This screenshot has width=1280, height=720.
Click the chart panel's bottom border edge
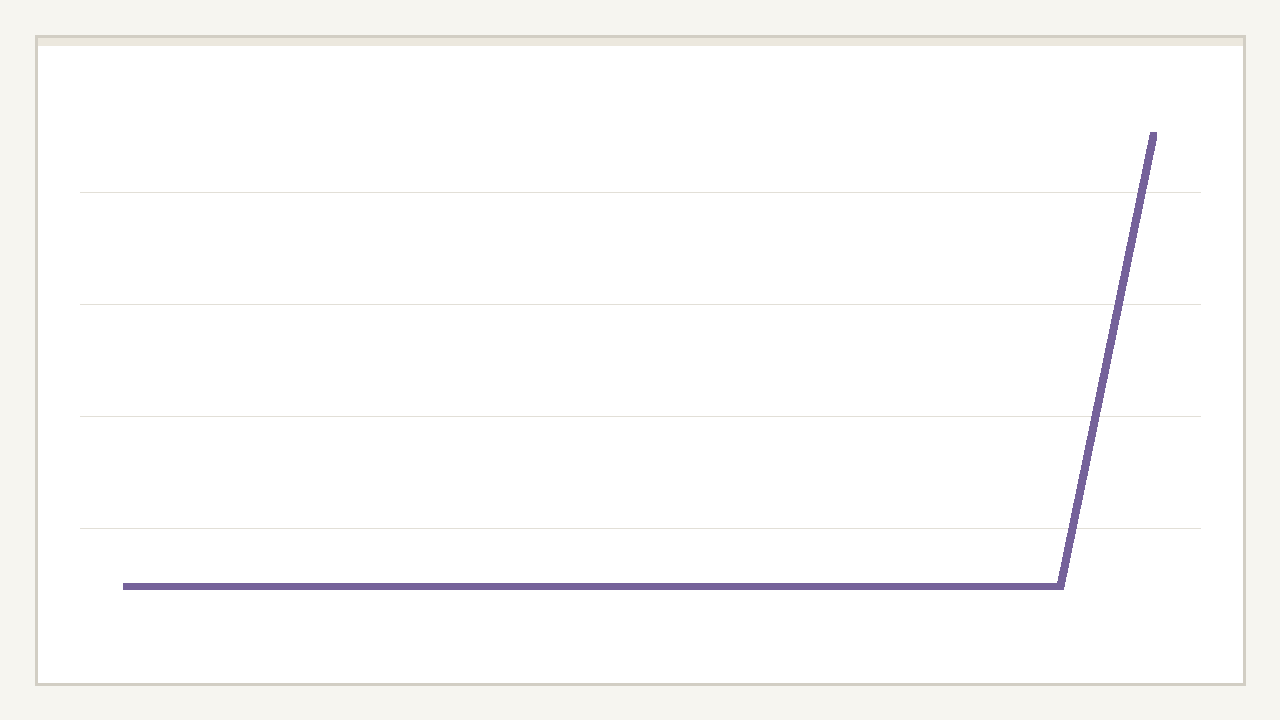pos(640,684)
